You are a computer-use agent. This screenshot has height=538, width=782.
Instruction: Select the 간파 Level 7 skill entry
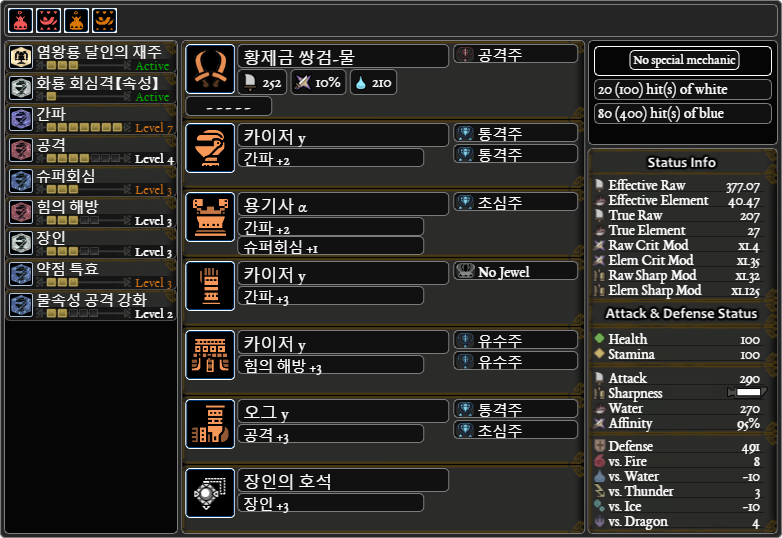point(91,120)
